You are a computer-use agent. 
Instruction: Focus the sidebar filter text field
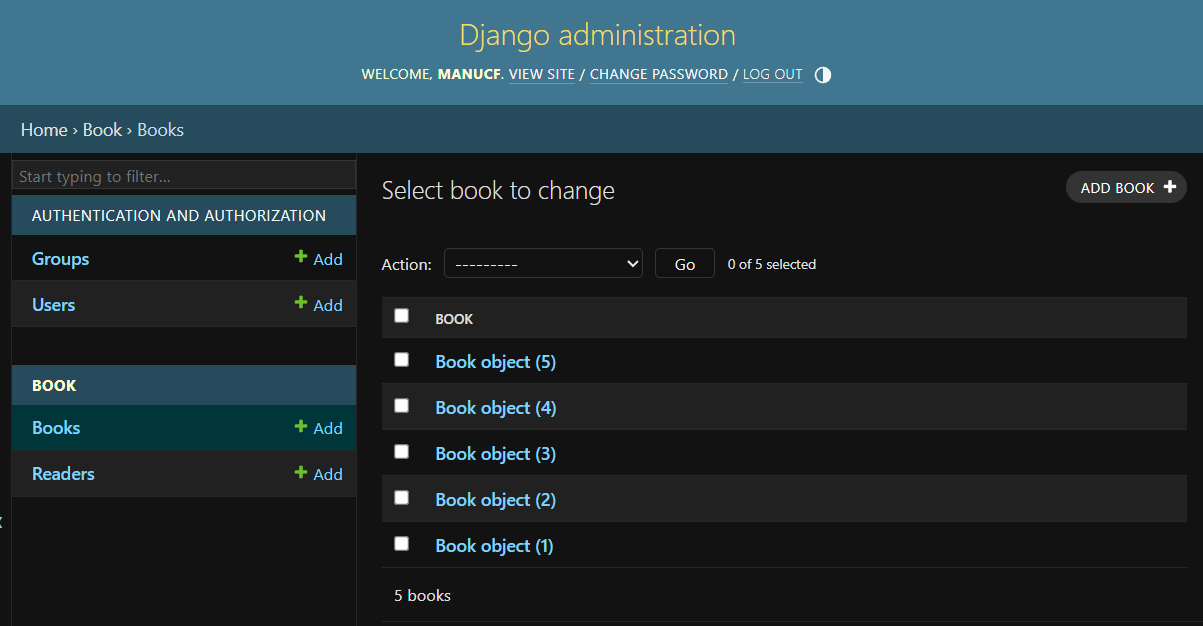tap(184, 176)
